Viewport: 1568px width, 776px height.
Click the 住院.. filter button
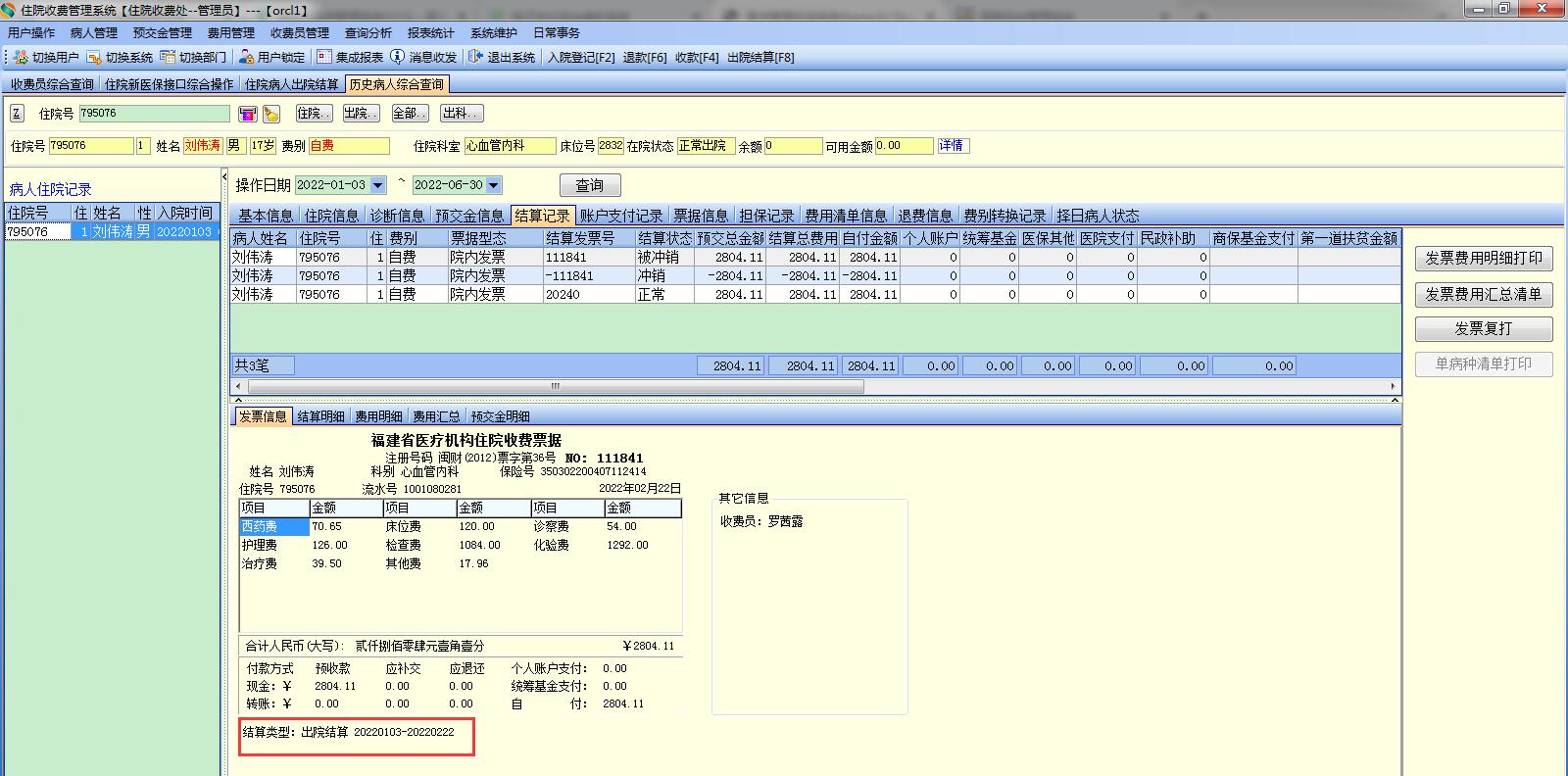[314, 114]
